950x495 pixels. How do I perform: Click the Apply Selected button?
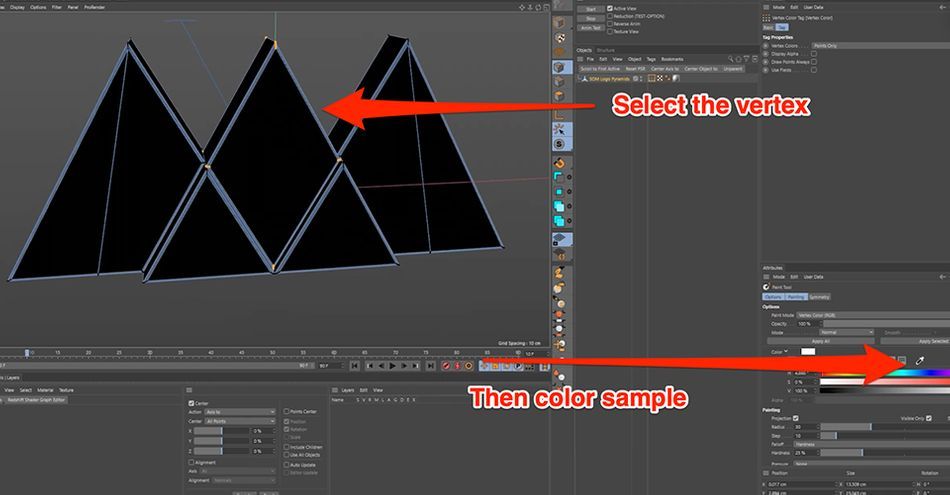click(915, 341)
